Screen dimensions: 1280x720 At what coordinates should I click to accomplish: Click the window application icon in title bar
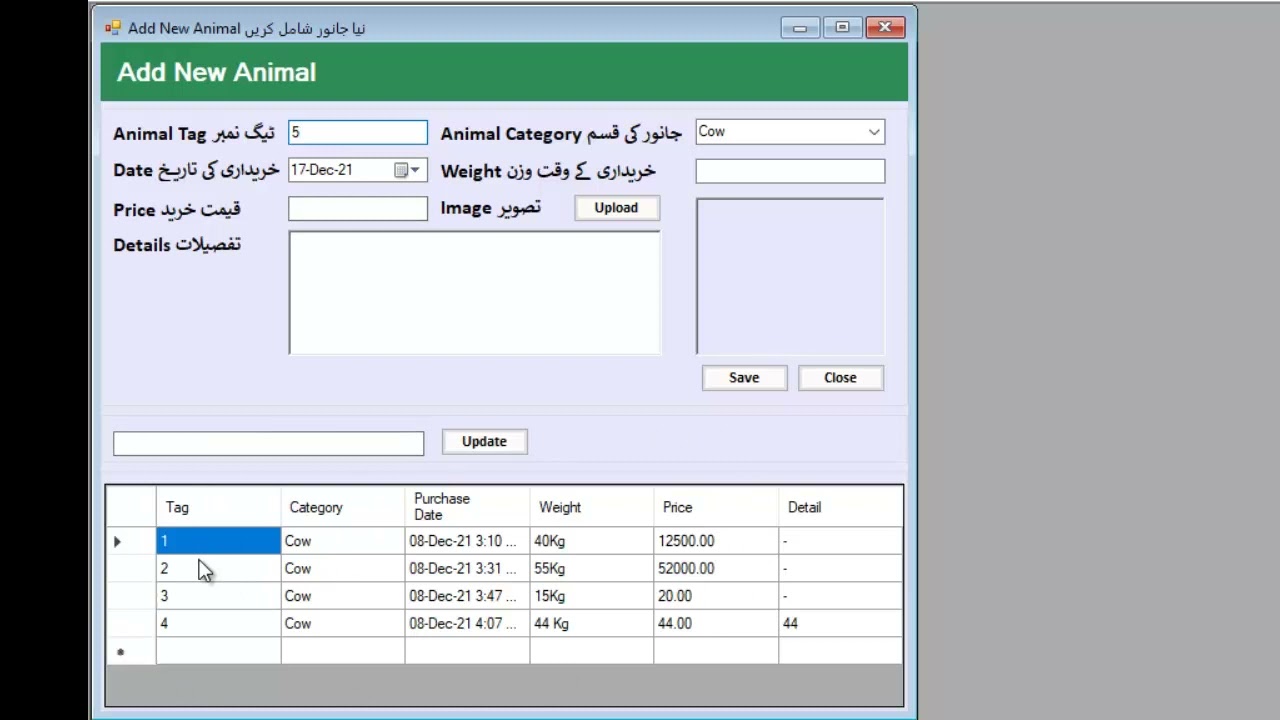tap(113, 28)
